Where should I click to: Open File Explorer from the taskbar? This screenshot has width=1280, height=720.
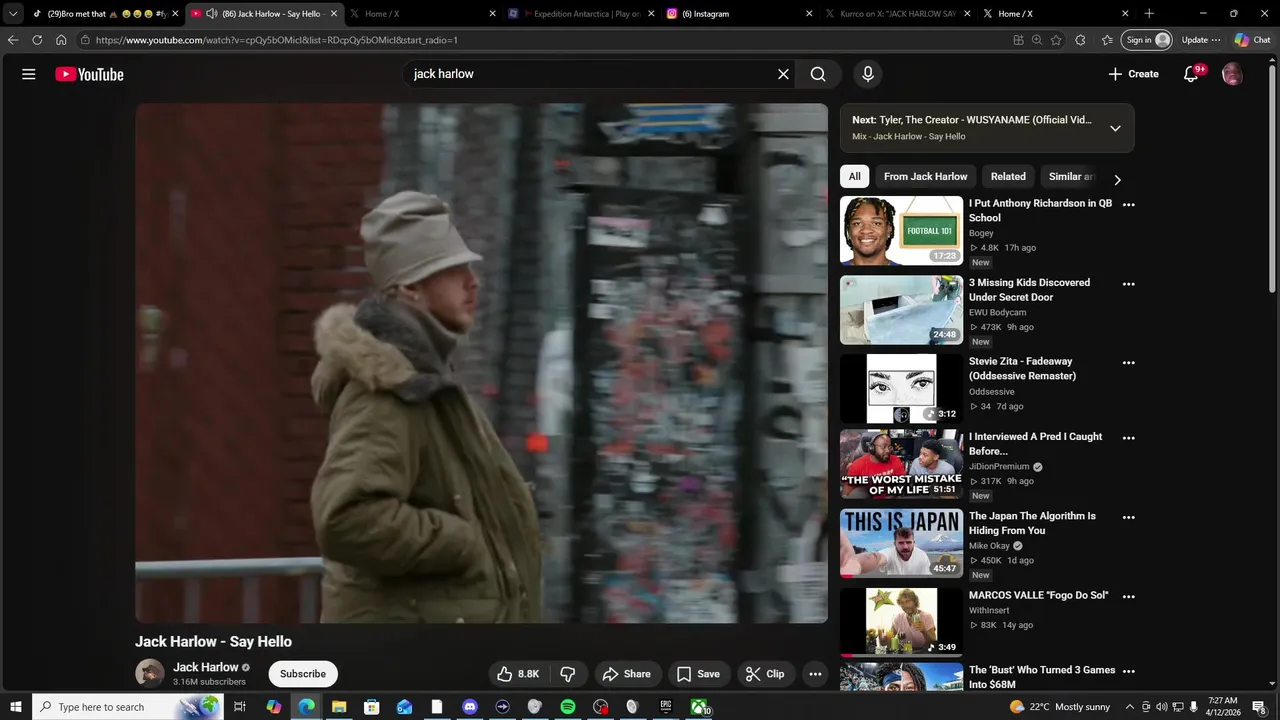(339, 707)
